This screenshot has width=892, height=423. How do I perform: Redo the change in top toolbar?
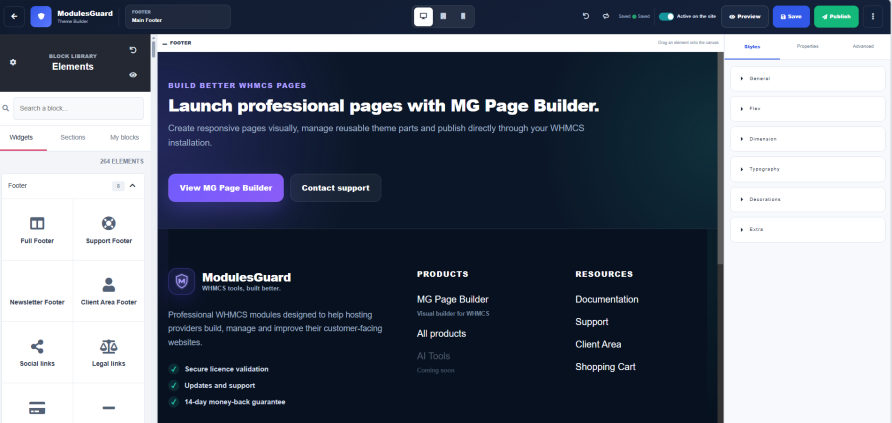(606, 16)
